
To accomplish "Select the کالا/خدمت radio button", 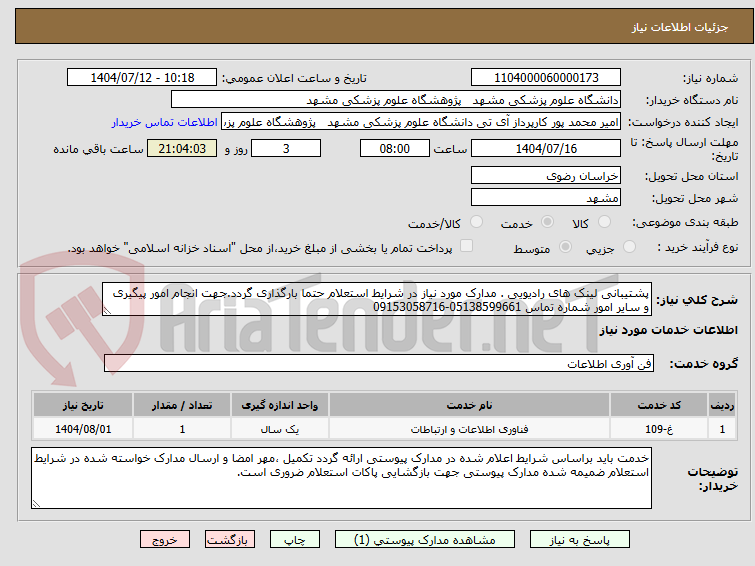I will tap(476, 222).
